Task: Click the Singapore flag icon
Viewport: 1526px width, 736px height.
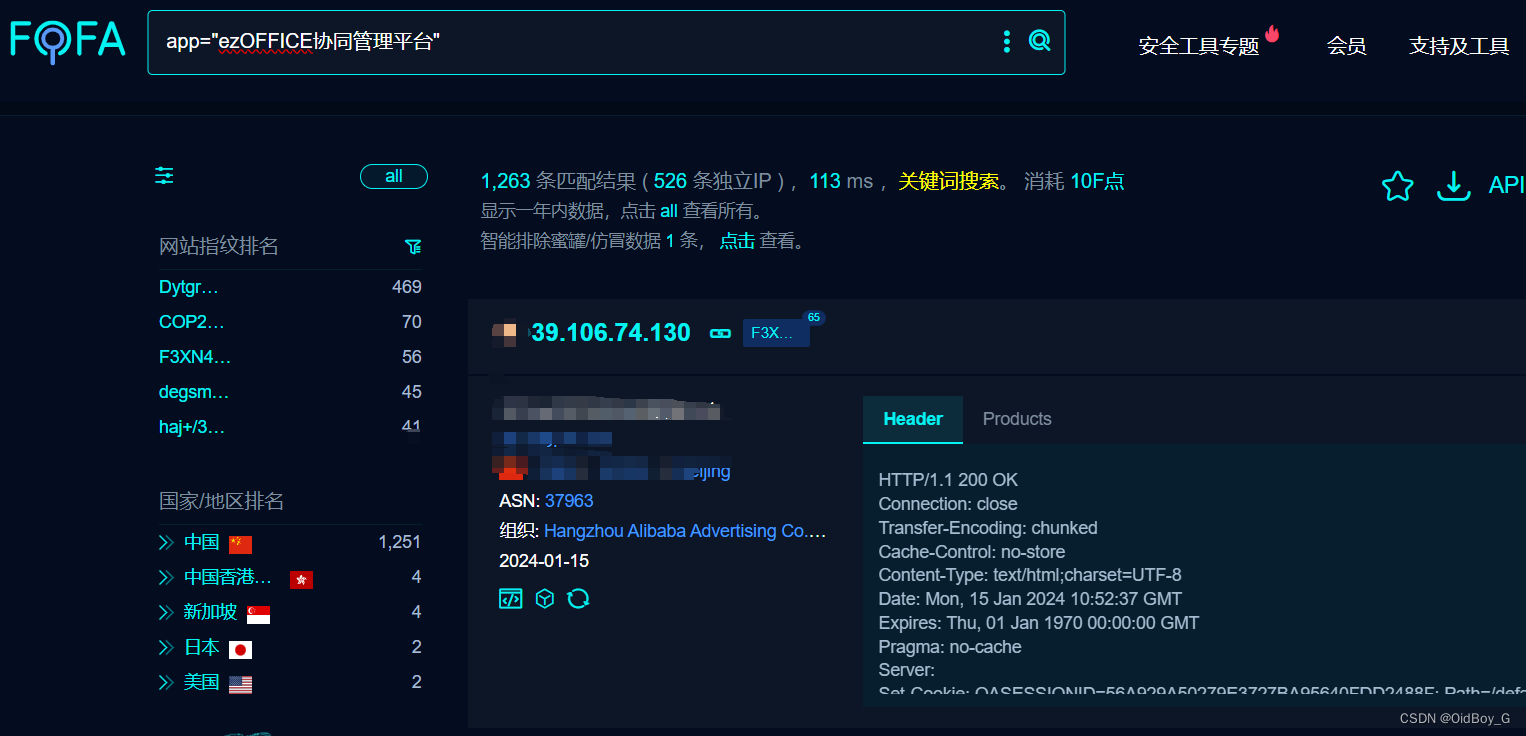Action: click(x=258, y=614)
